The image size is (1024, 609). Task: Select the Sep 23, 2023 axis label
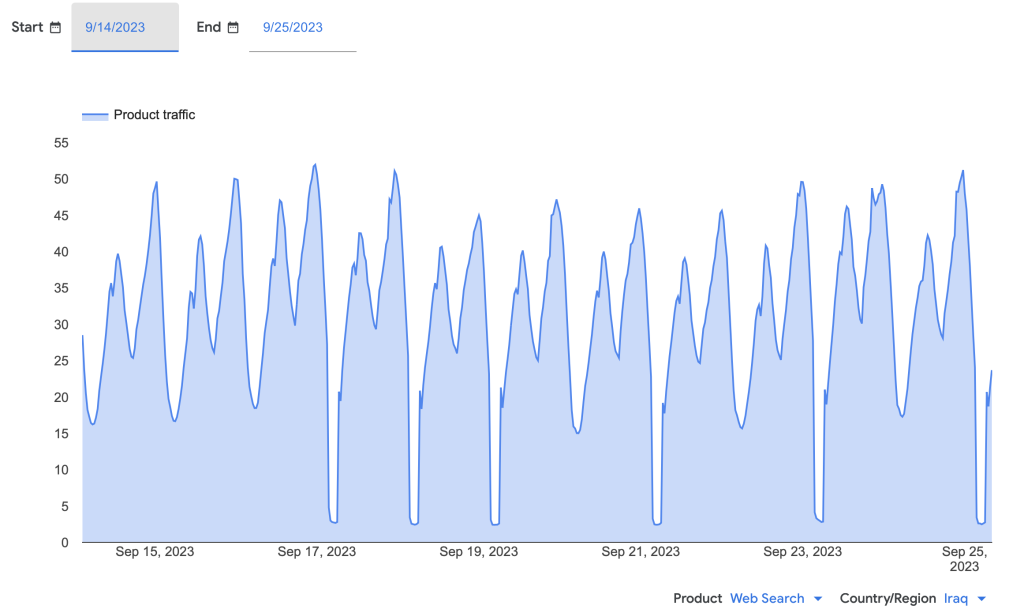tap(803, 552)
